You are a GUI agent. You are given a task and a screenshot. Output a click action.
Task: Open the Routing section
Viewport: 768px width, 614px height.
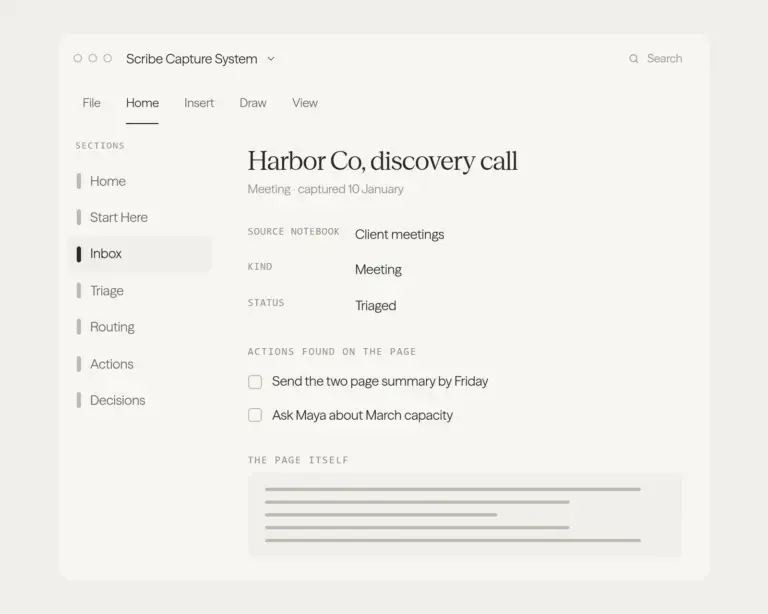coord(140,327)
